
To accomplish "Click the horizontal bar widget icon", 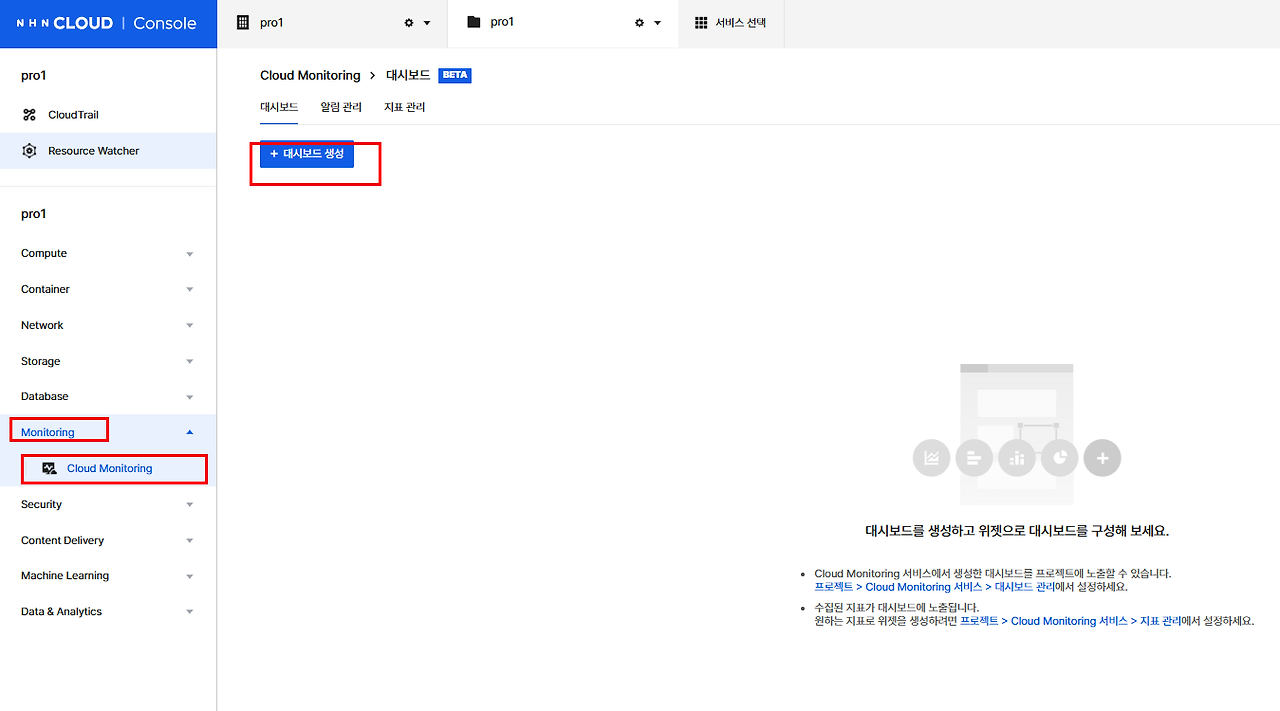I will pyautogui.click(x=974, y=458).
